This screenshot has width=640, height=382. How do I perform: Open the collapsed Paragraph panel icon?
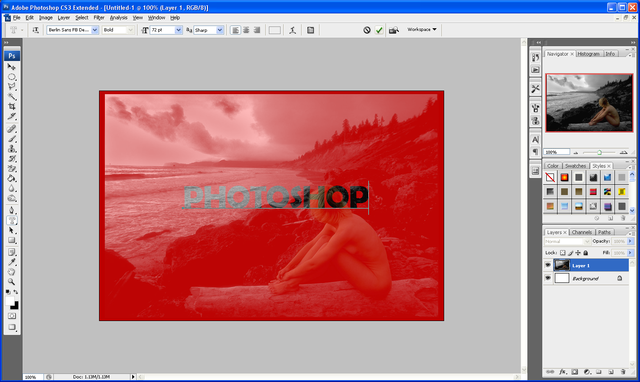(536, 152)
